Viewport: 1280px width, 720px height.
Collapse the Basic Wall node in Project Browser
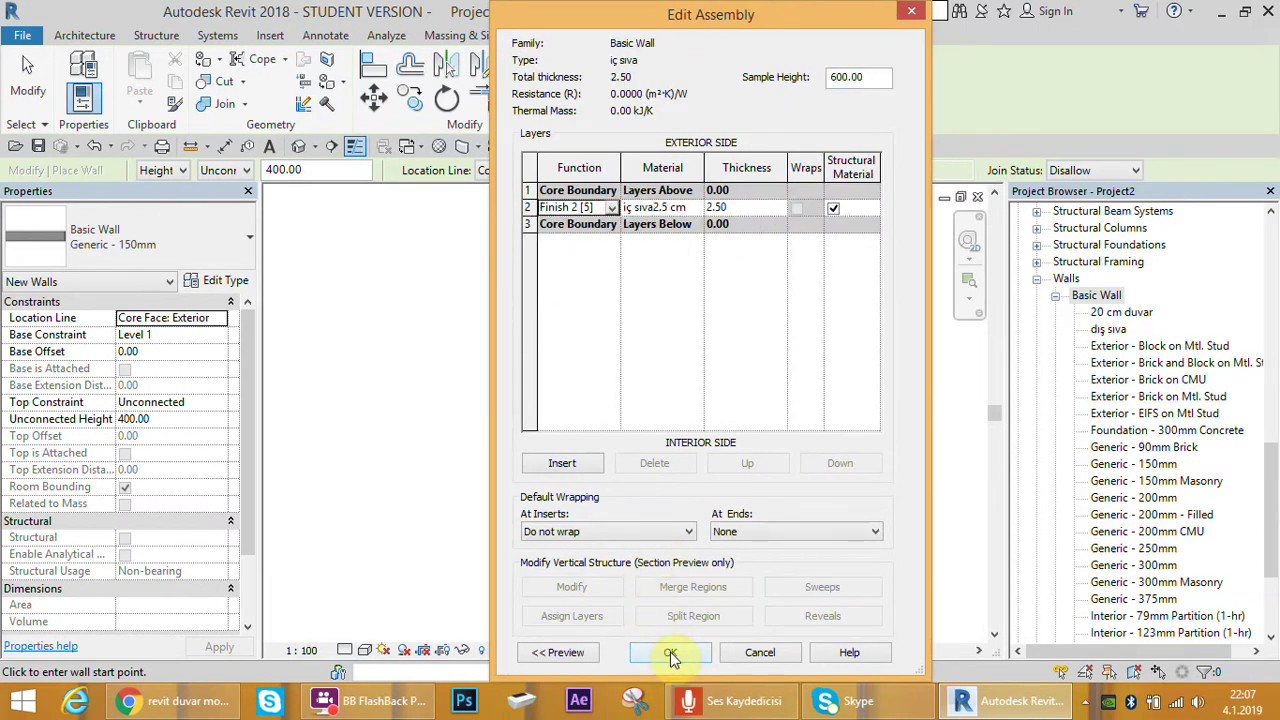1055,296
